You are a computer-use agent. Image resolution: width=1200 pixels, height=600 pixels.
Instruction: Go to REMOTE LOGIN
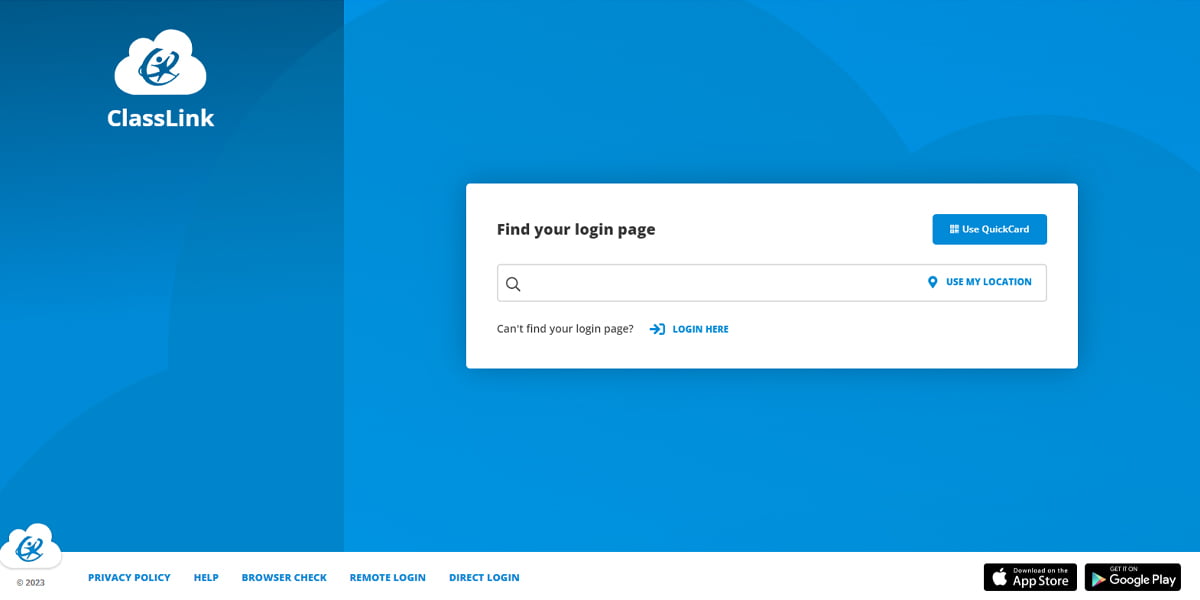tap(387, 577)
